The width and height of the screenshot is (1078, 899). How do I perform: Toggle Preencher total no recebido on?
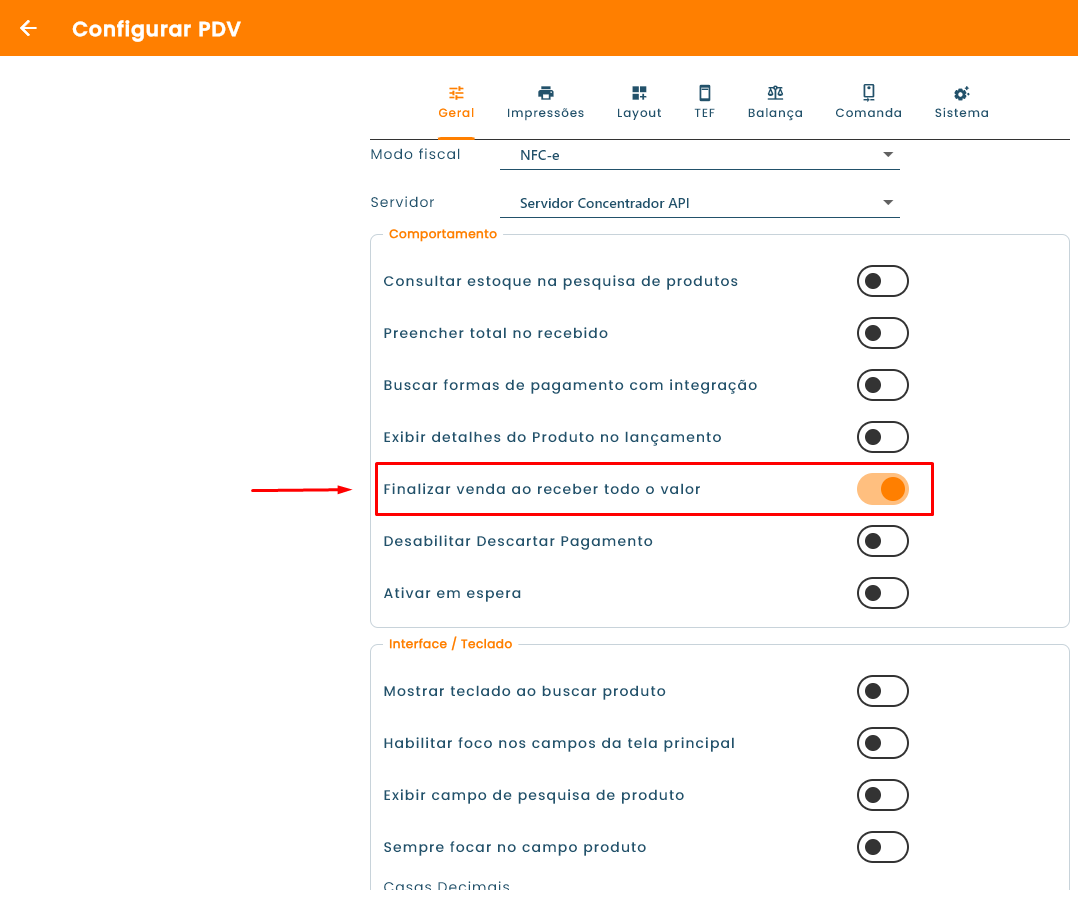[x=883, y=333]
